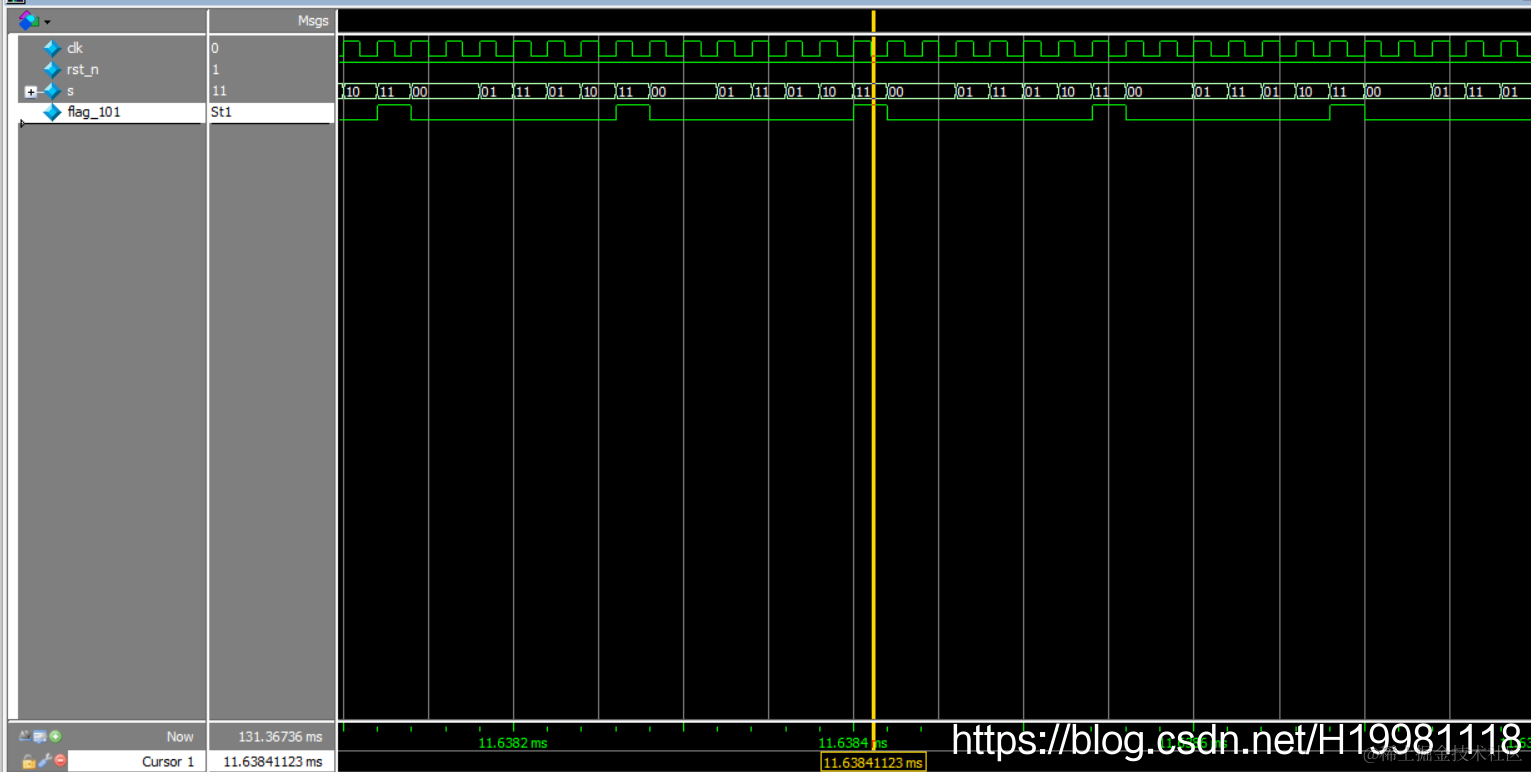
Task: Click the diamond icon beside s
Action: pyautogui.click(x=53, y=91)
